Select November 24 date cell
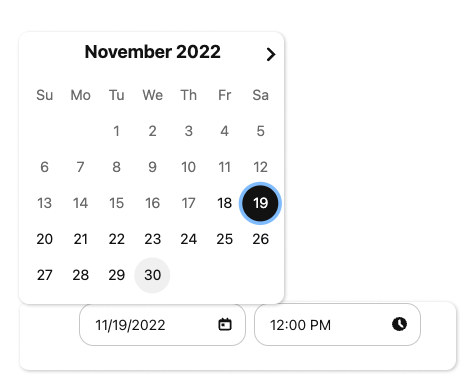Viewport: 465px width, 381px height. point(188,239)
